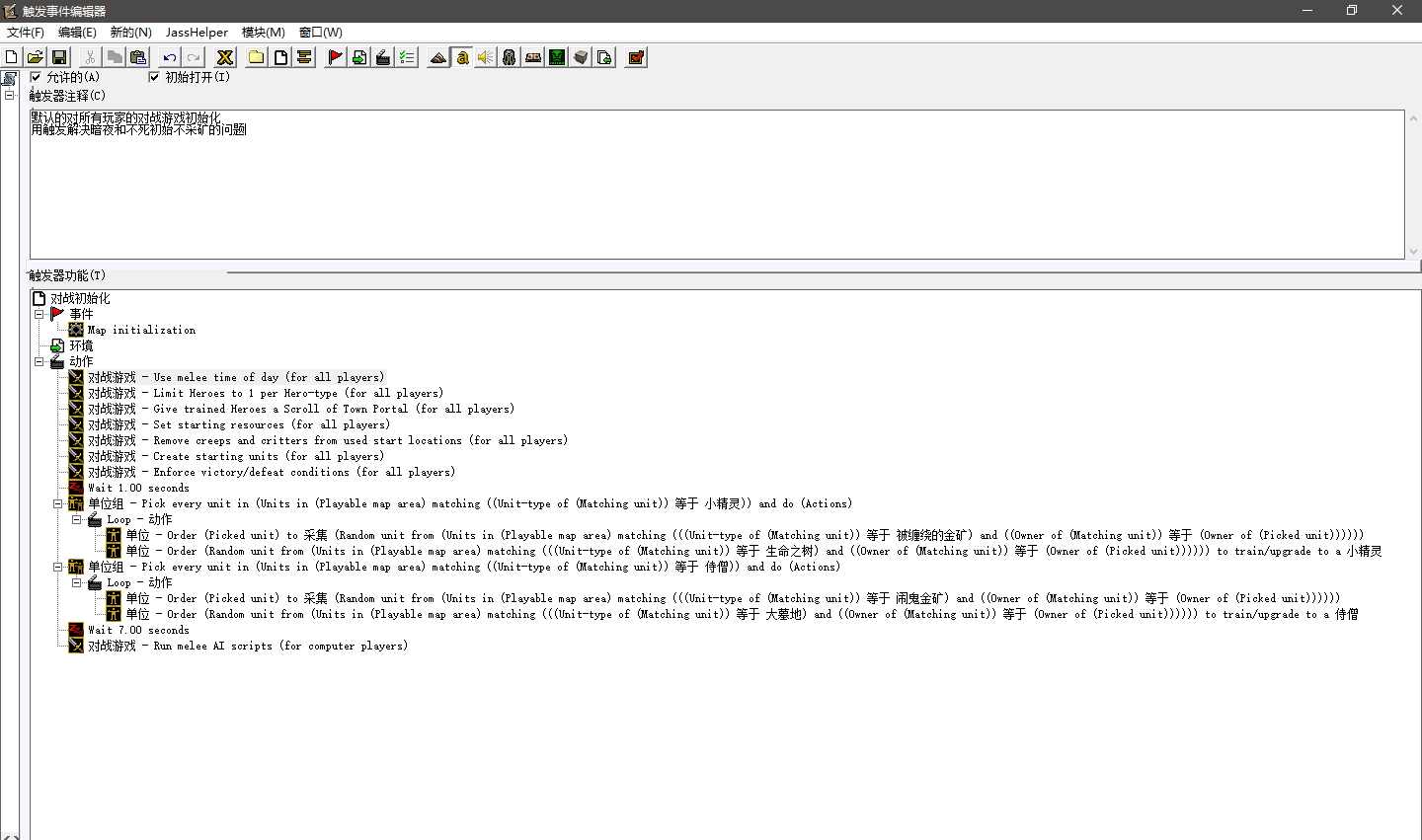Collapse the 动作 tree node
The image size is (1422, 840).
point(39,361)
